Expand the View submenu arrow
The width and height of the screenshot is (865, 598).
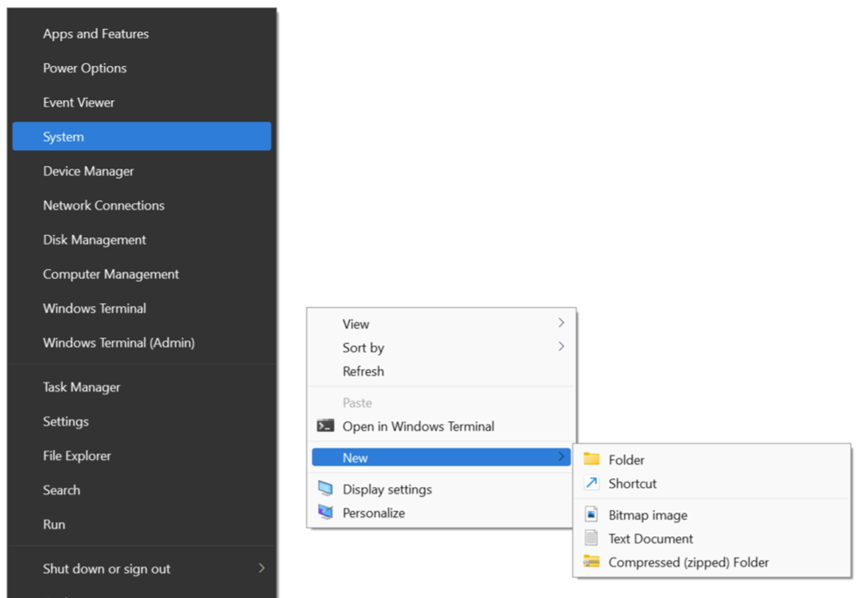click(561, 323)
